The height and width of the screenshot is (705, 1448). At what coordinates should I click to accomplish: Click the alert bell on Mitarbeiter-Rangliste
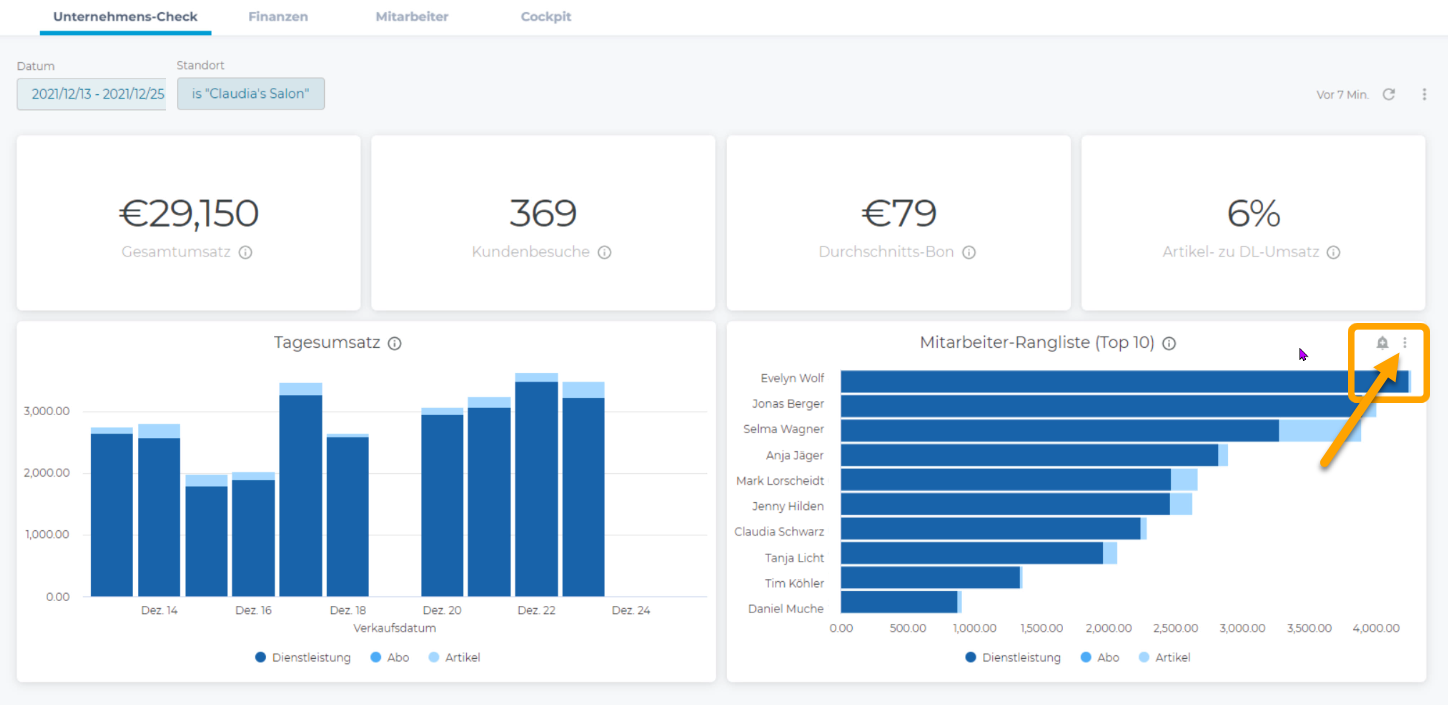click(1382, 343)
